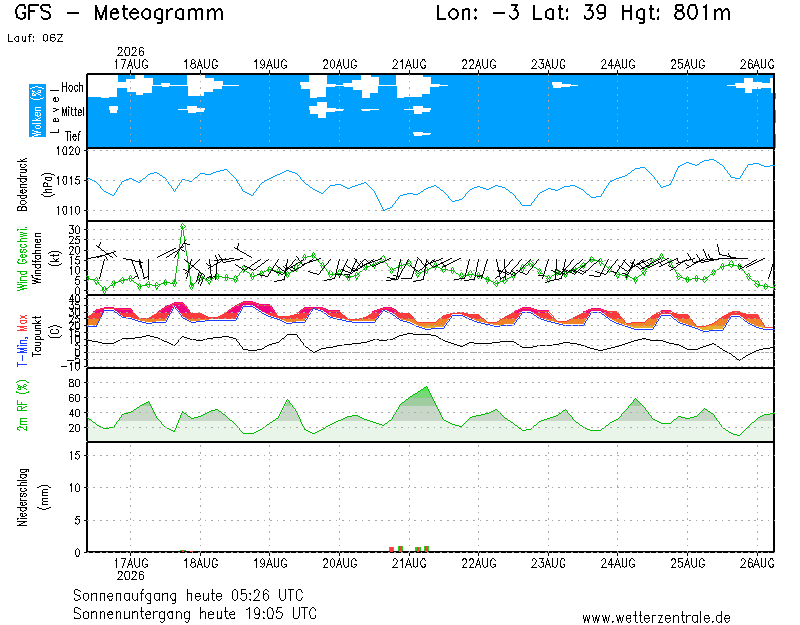Click the 'Taupunkt' dew point axis label

pos(37,336)
